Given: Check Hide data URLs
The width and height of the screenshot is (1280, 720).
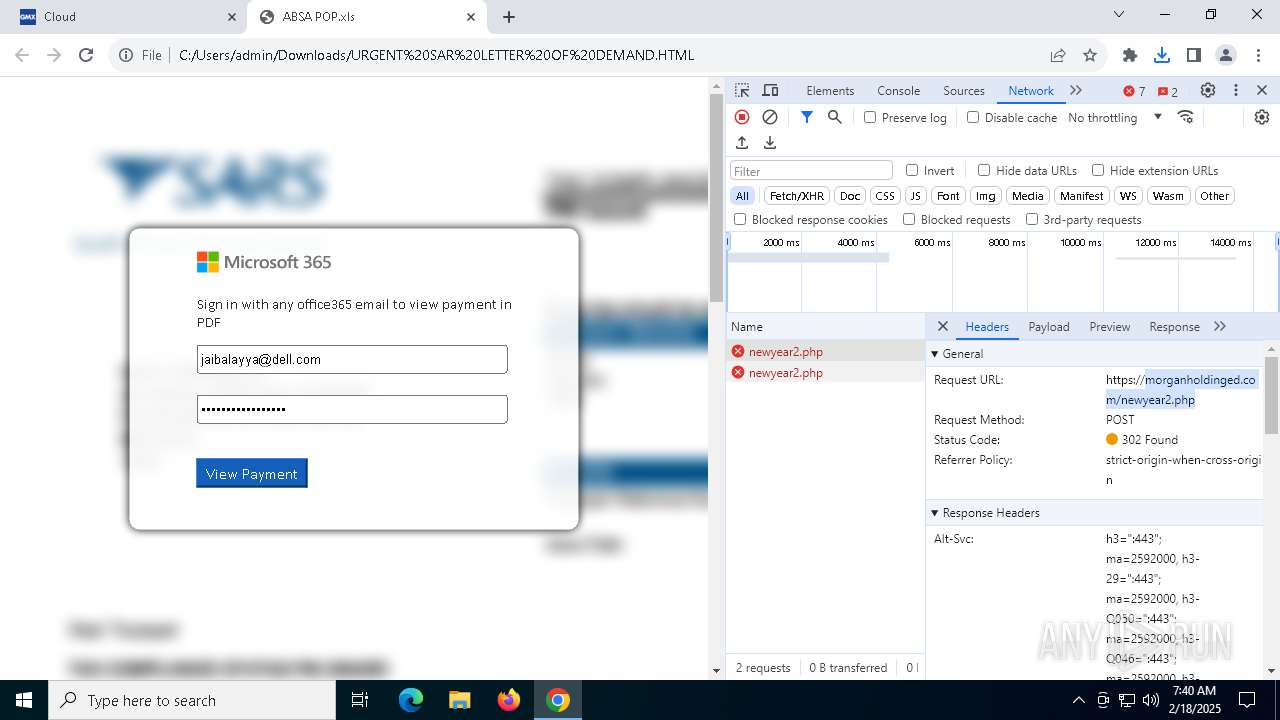Looking at the screenshot, I should coord(984,170).
